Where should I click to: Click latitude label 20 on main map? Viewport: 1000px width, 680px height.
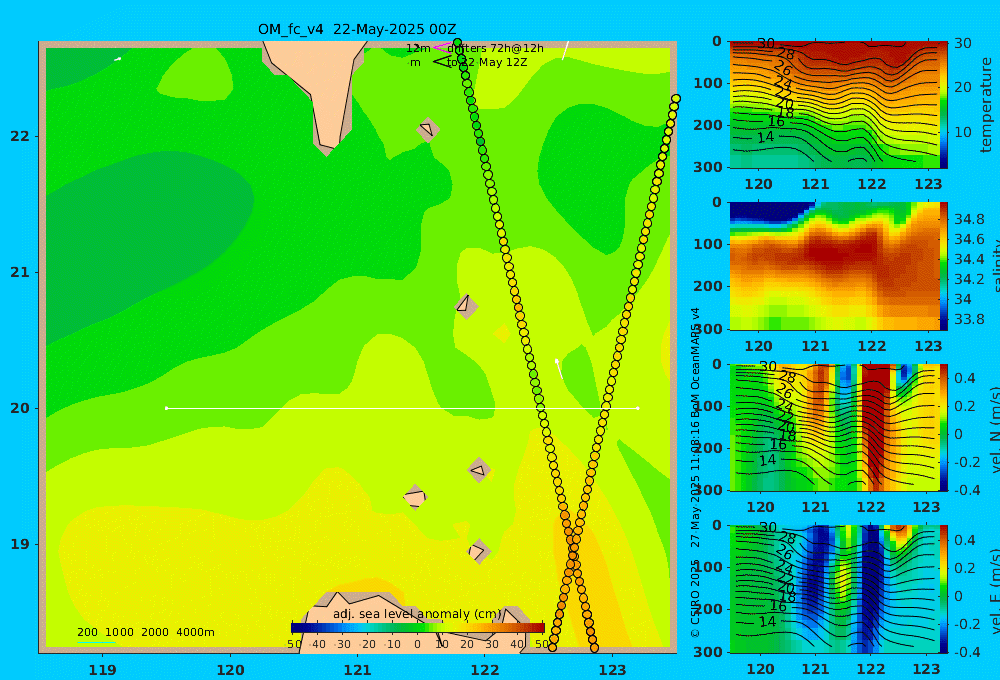tap(20, 408)
